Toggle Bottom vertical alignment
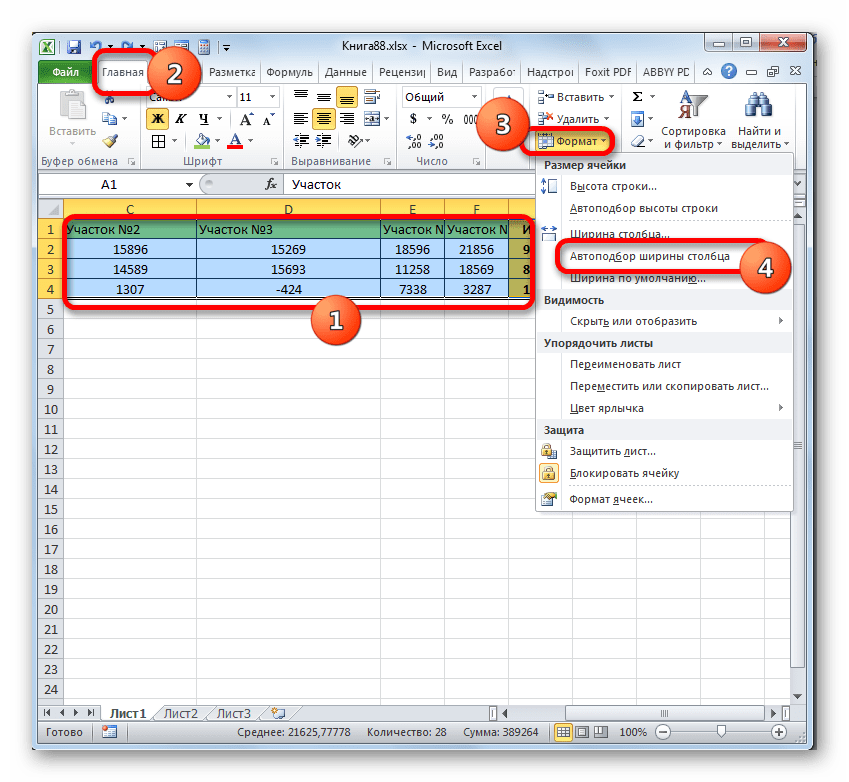Viewport: 849px width, 782px height. coord(347,97)
